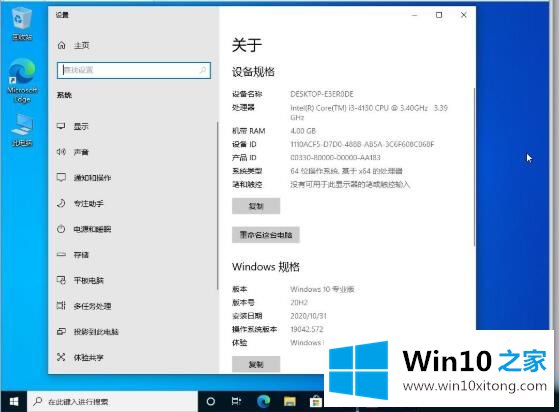Select the Microsoft Edge desktop shortcut
The width and height of the screenshot is (559, 412).
coord(22,81)
